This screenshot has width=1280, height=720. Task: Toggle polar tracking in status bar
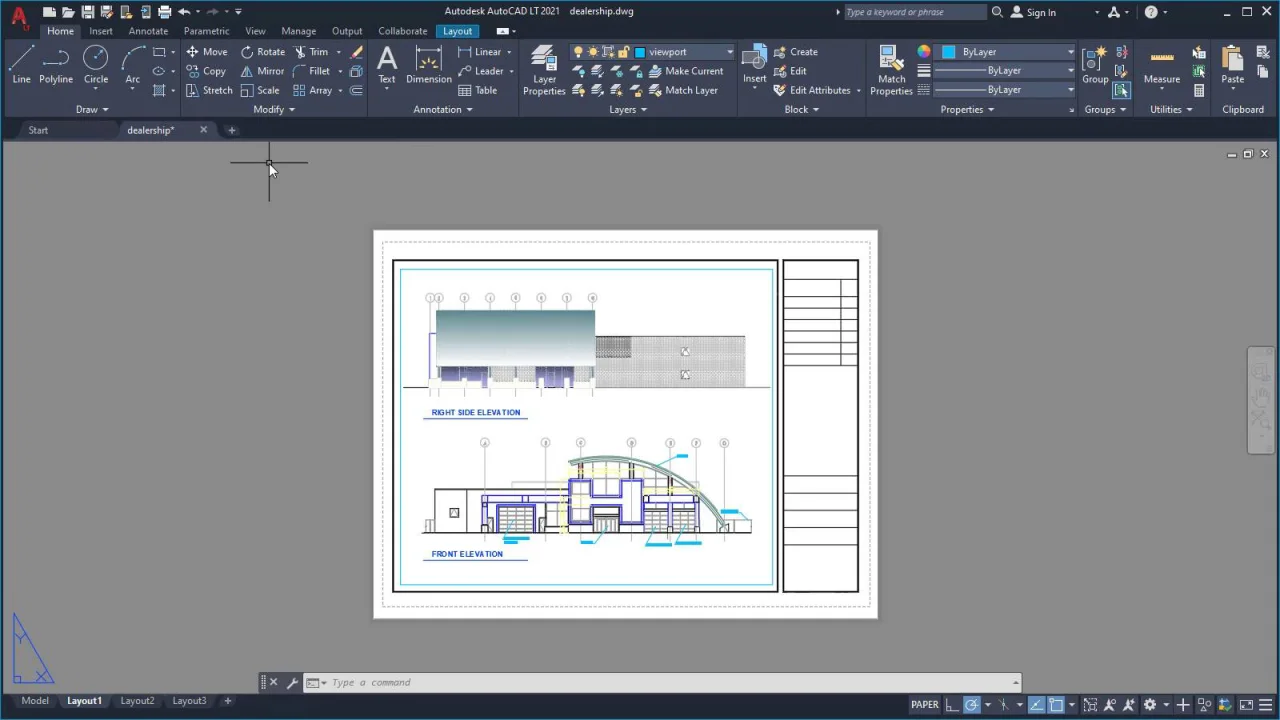pyautogui.click(x=971, y=704)
